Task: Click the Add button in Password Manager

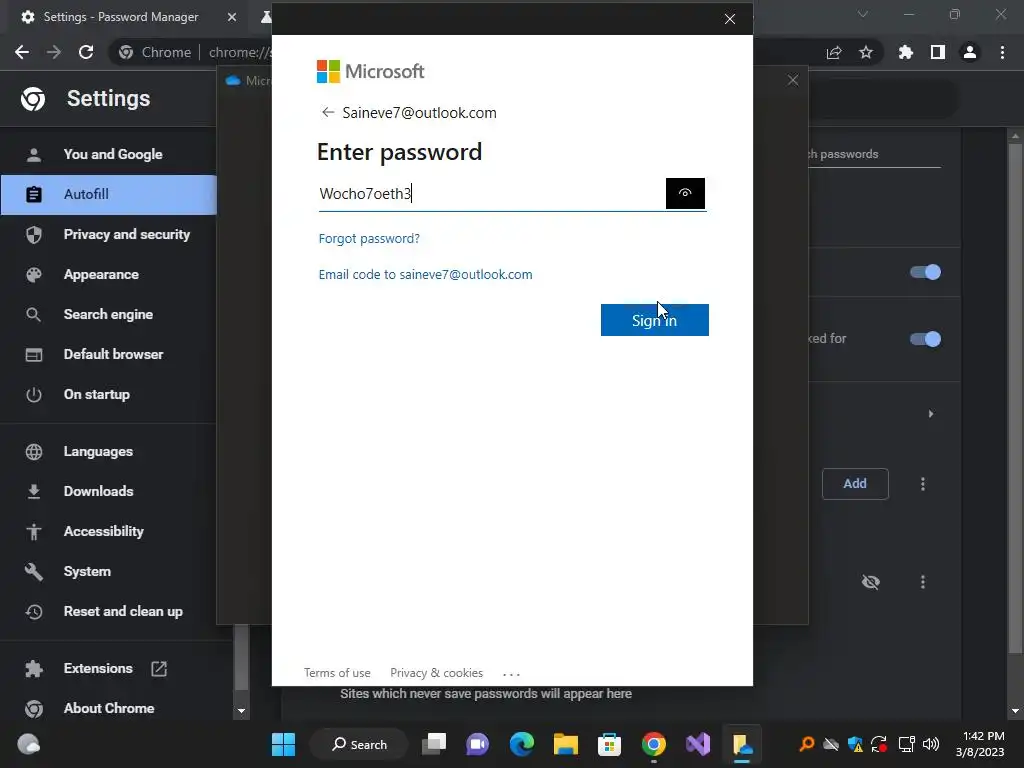Action: (x=855, y=484)
